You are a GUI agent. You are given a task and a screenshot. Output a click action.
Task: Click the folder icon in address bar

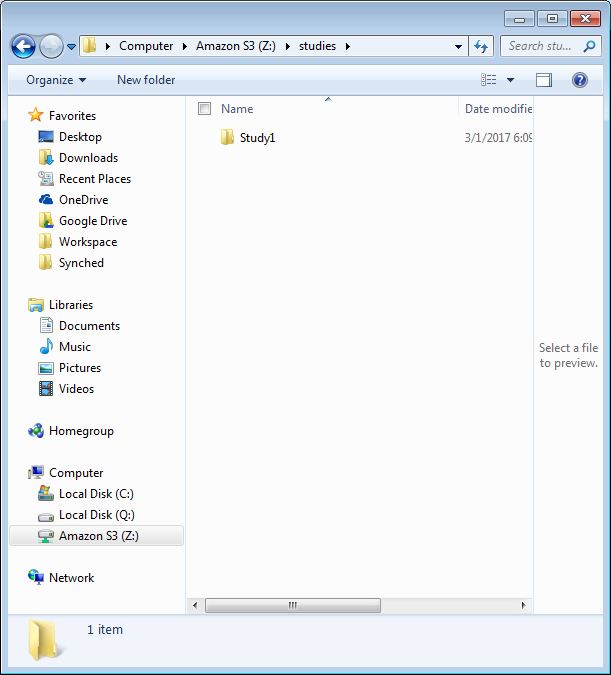click(x=90, y=46)
